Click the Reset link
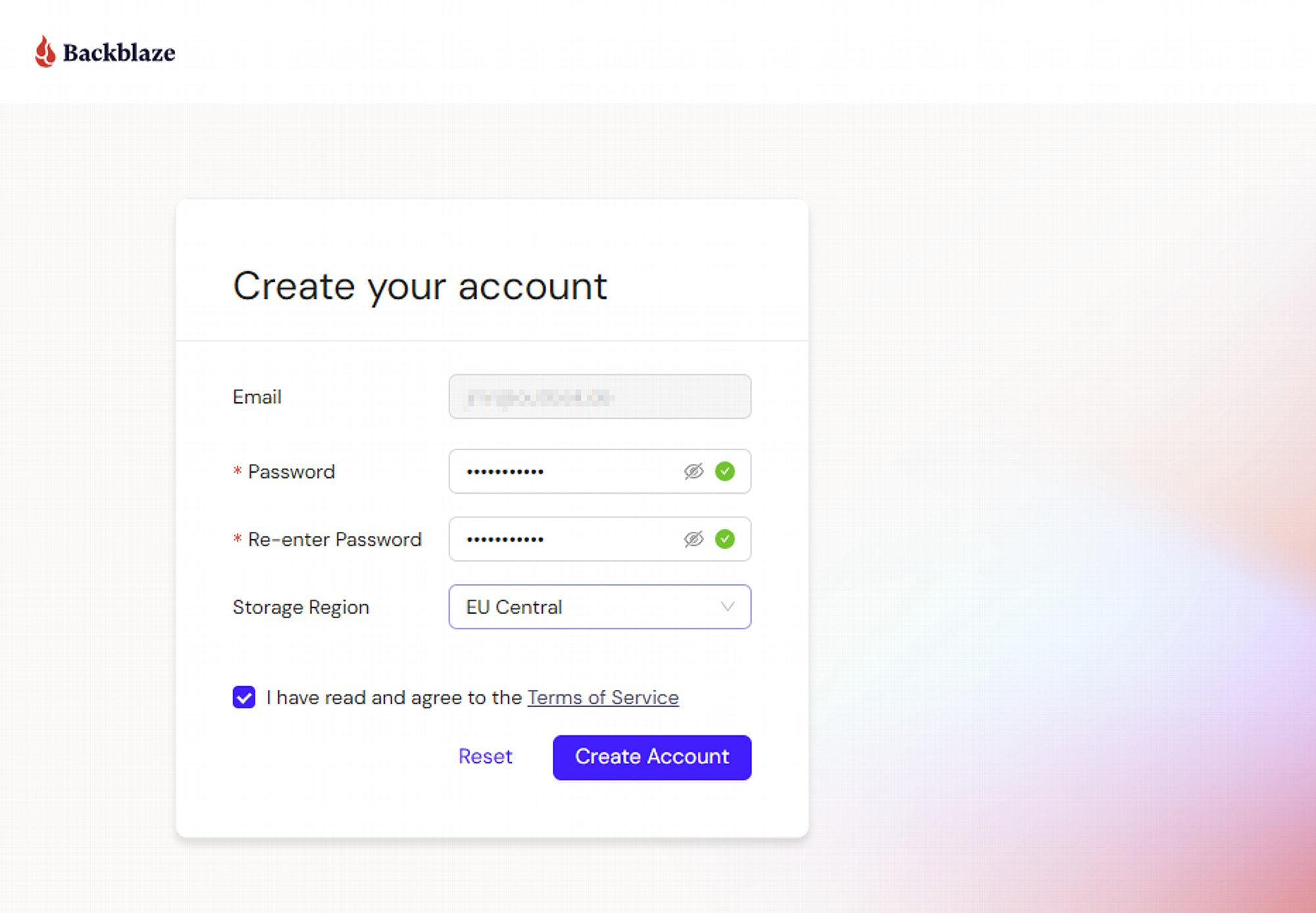 485,756
